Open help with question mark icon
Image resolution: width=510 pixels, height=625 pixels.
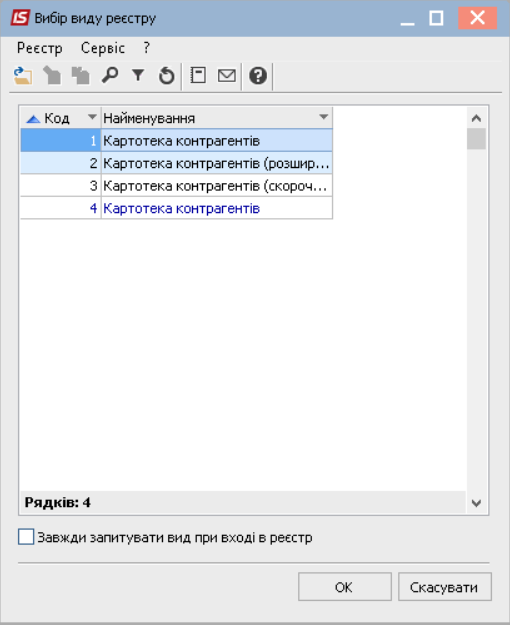[x=258, y=75]
